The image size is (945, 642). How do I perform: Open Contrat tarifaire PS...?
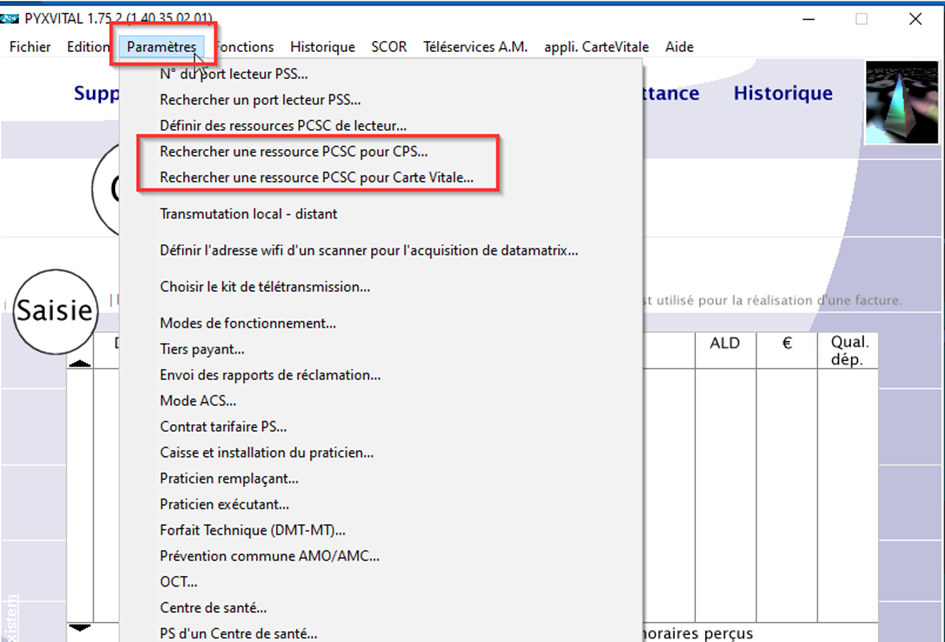click(x=381, y=427)
